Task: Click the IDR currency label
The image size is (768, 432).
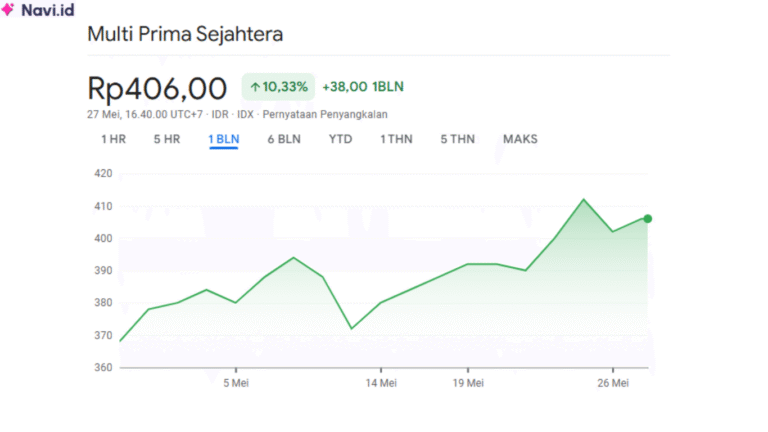Action: [220, 115]
